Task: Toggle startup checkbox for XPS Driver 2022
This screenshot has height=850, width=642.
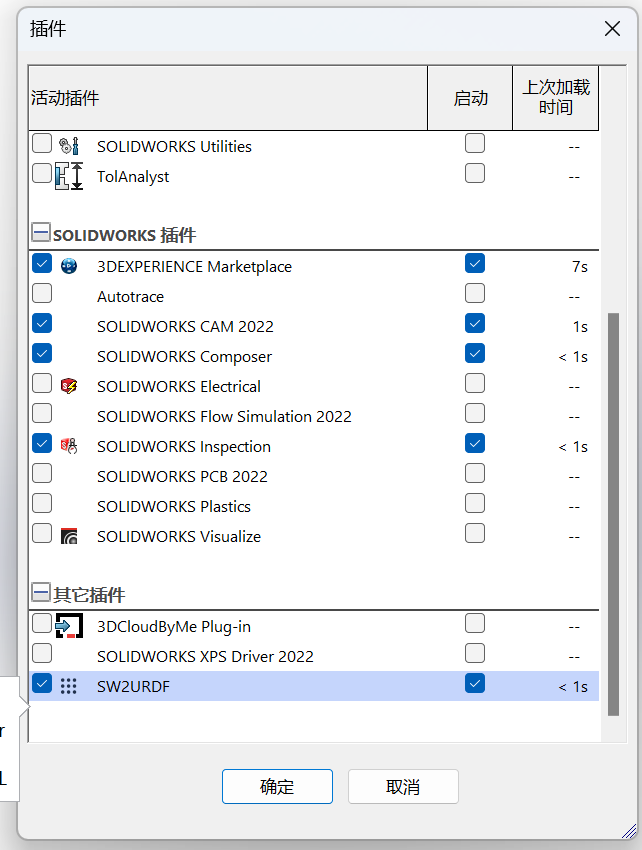Action: point(475,653)
